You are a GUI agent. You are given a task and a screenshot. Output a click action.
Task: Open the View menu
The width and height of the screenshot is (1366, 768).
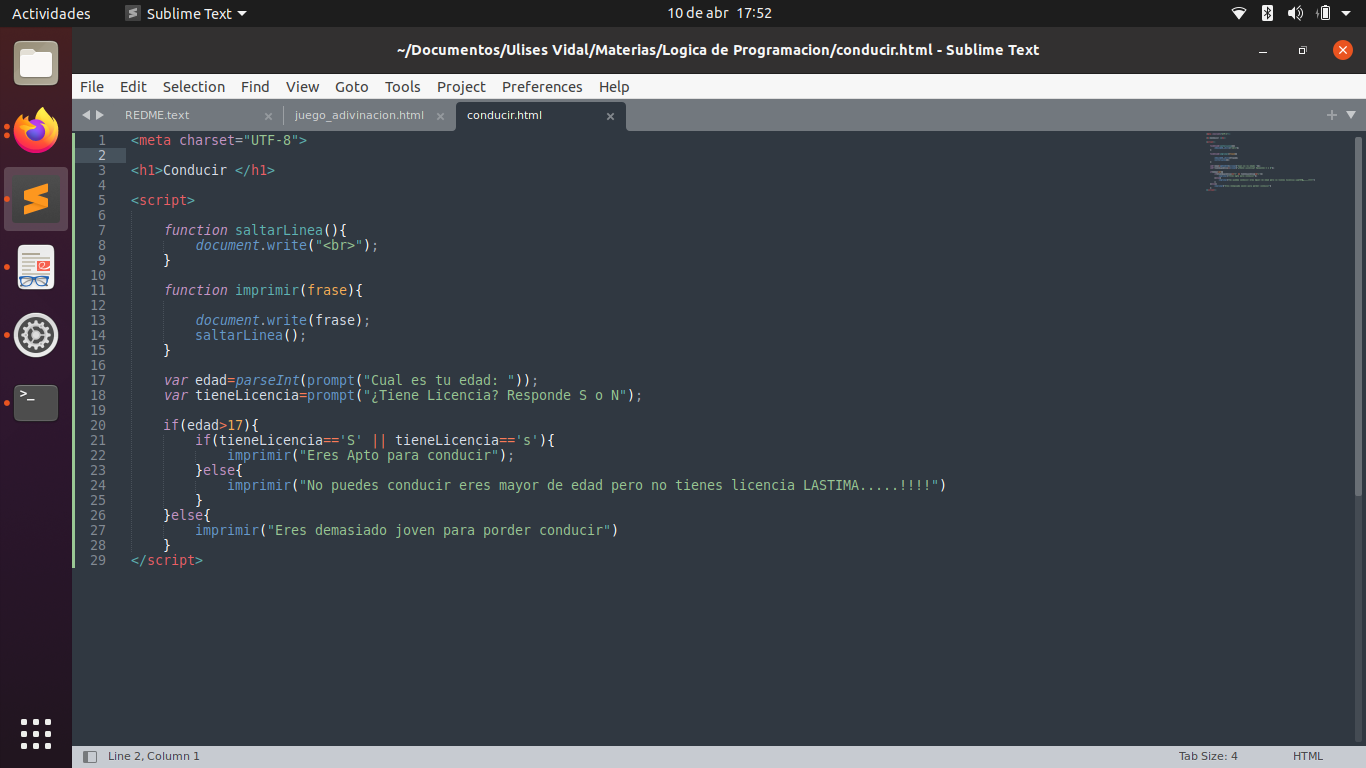click(302, 87)
